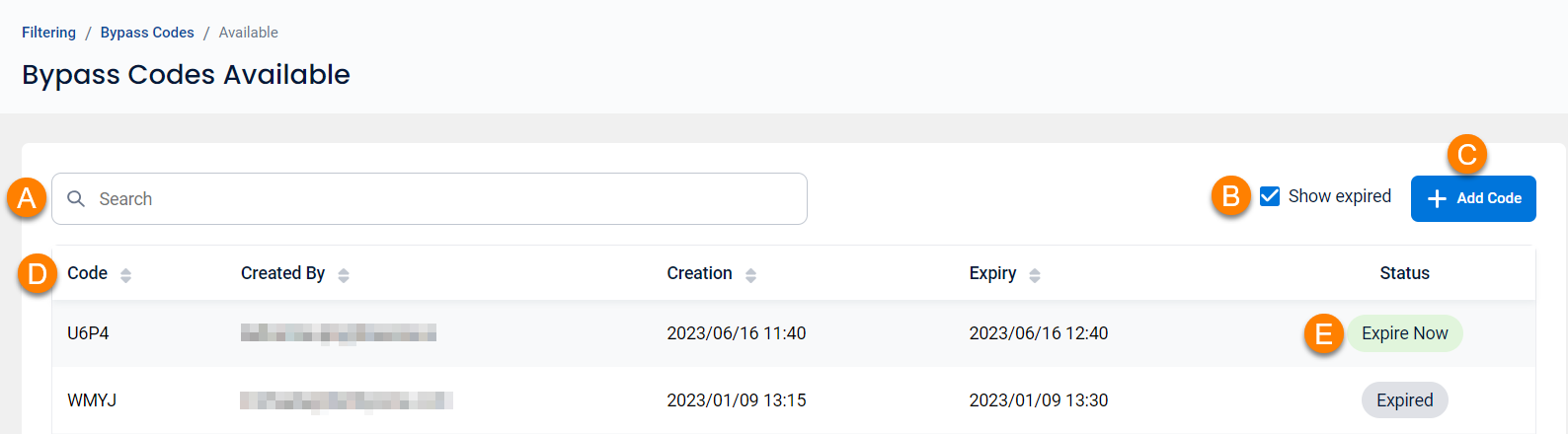Click the Code column sort arrows
This screenshot has height=434, width=1568.
click(x=125, y=275)
